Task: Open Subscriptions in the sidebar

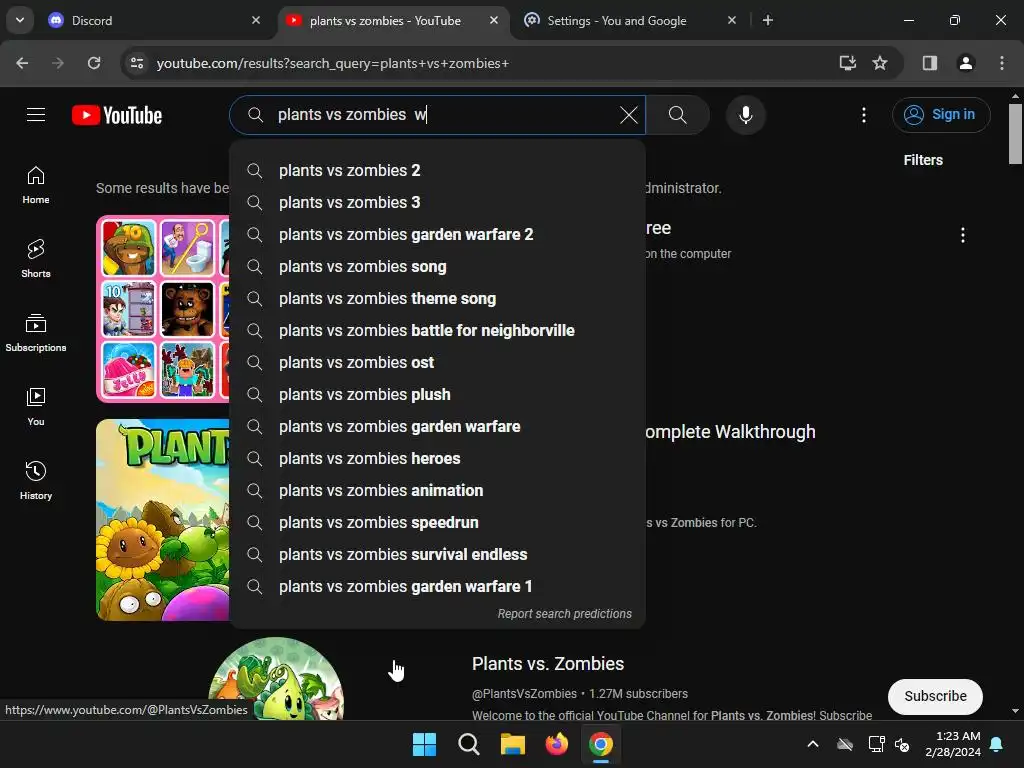Action: pos(36,332)
